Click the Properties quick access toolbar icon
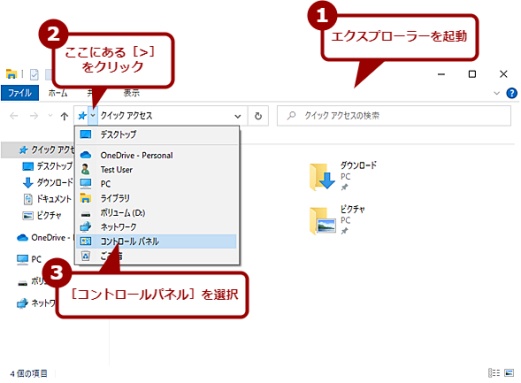 click(34, 74)
